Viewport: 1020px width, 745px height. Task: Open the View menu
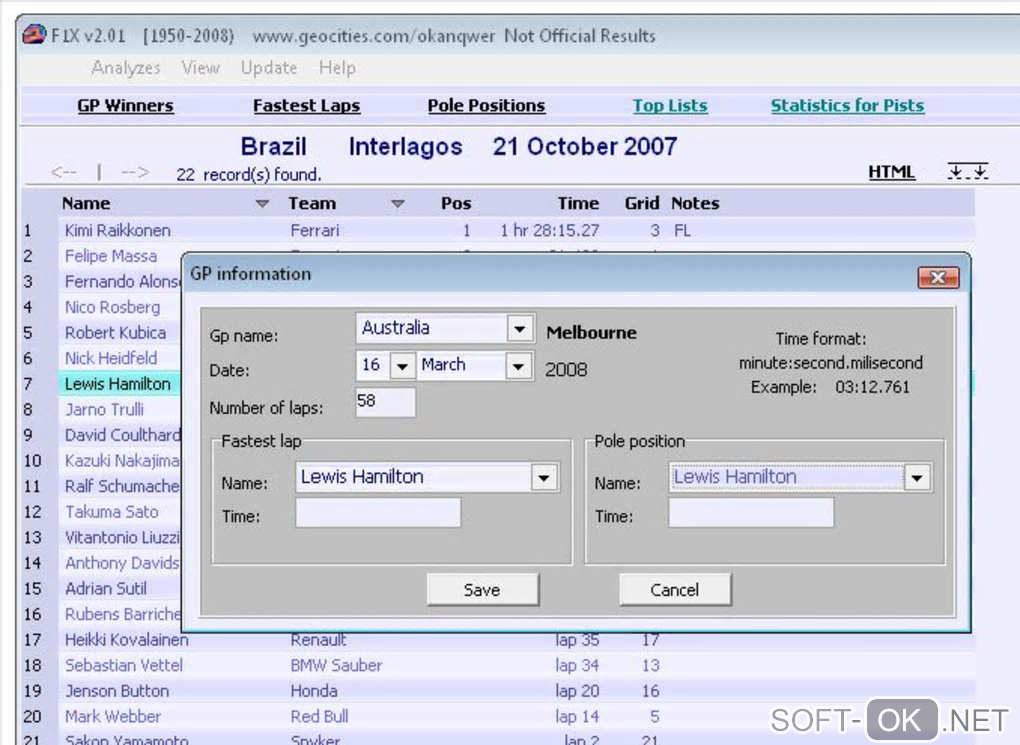(x=200, y=68)
